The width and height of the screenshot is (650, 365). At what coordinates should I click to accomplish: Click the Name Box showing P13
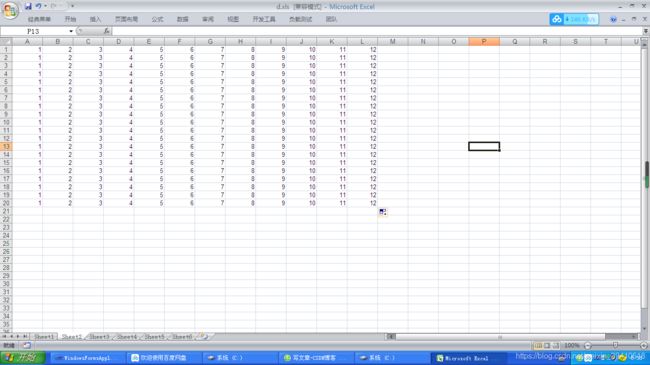pos(34,31)
